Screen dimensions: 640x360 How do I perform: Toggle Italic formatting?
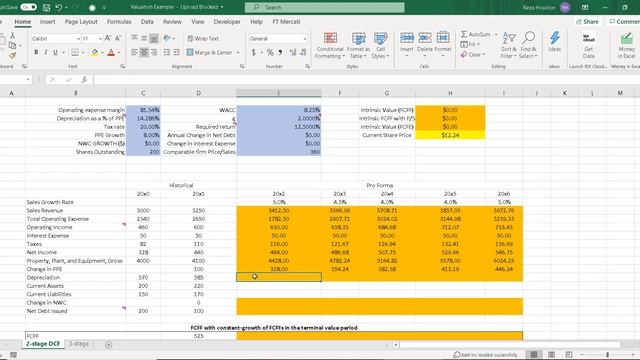tap(46, 52)
